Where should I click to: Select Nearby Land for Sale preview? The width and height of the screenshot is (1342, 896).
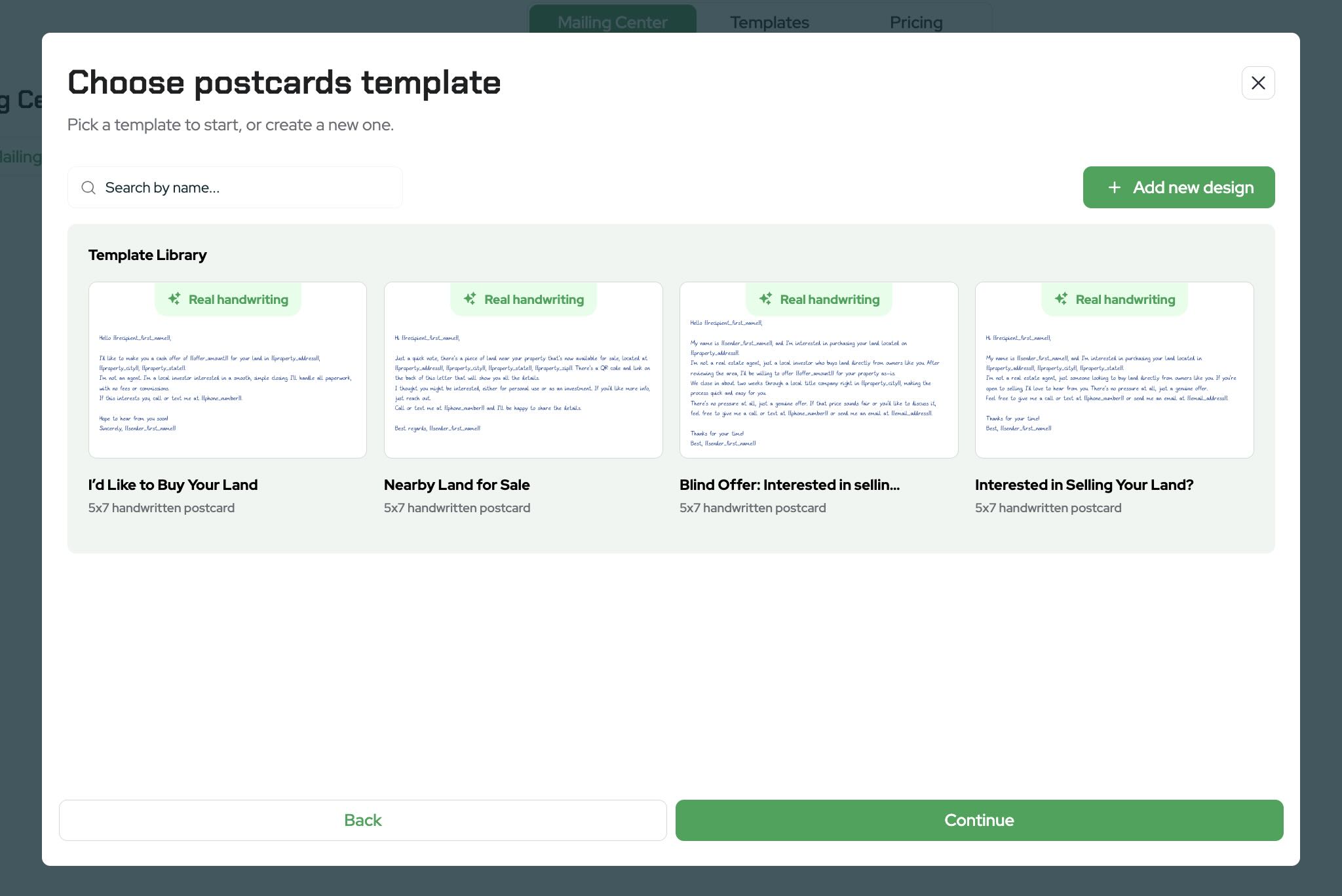point(523,383)
